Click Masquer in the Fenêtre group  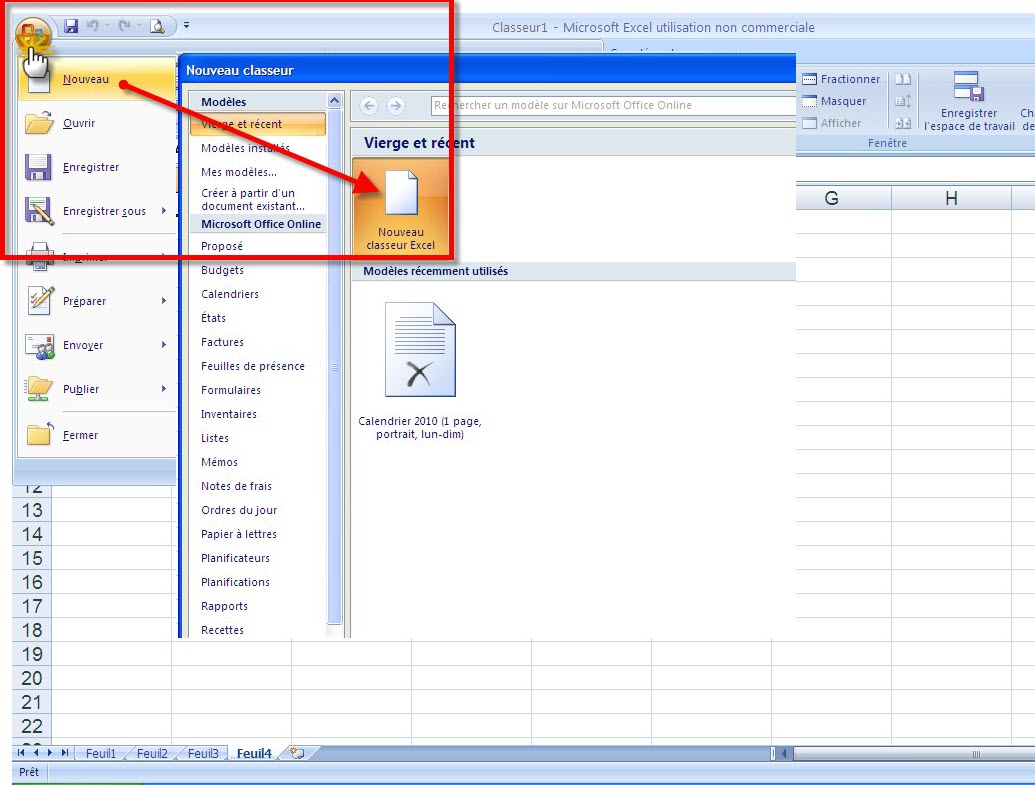tap(834, 102)
